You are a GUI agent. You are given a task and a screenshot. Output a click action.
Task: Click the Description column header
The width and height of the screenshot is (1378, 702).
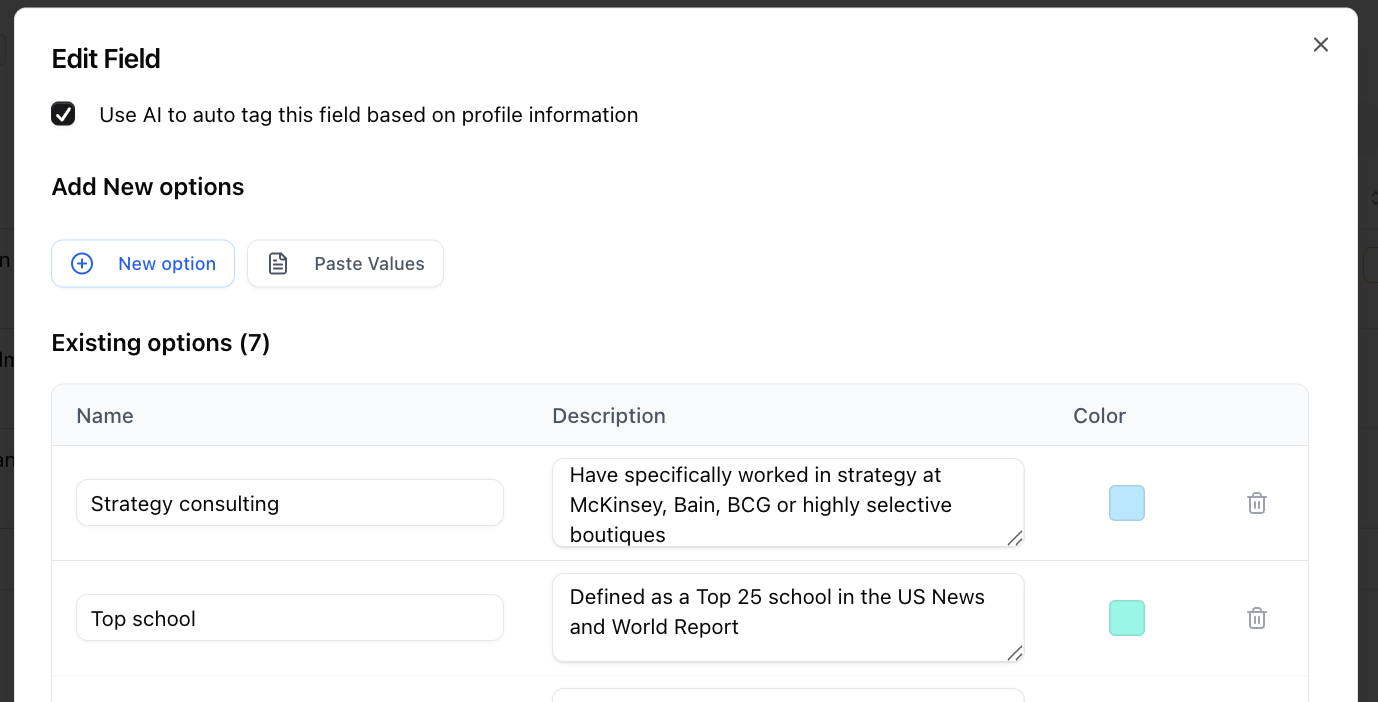coord(609,416)
